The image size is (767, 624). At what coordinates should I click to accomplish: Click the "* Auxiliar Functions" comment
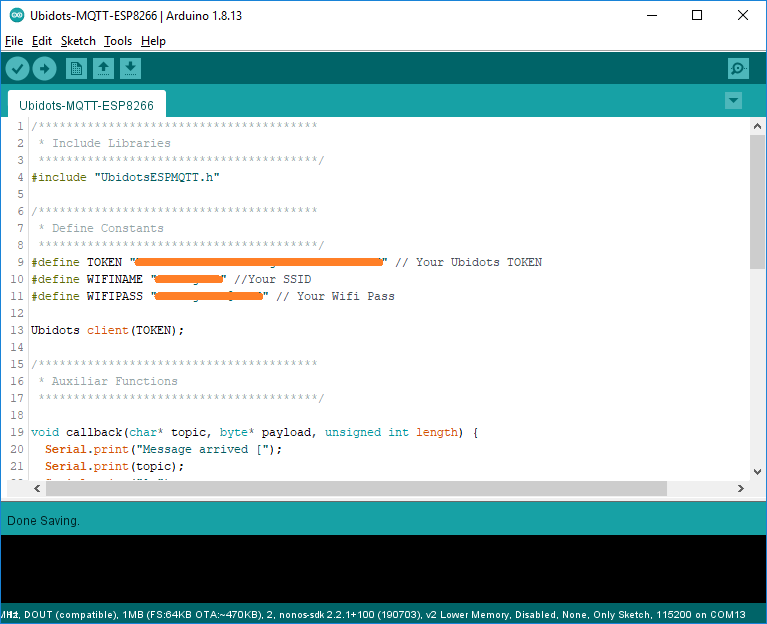[x=108, y=381]
